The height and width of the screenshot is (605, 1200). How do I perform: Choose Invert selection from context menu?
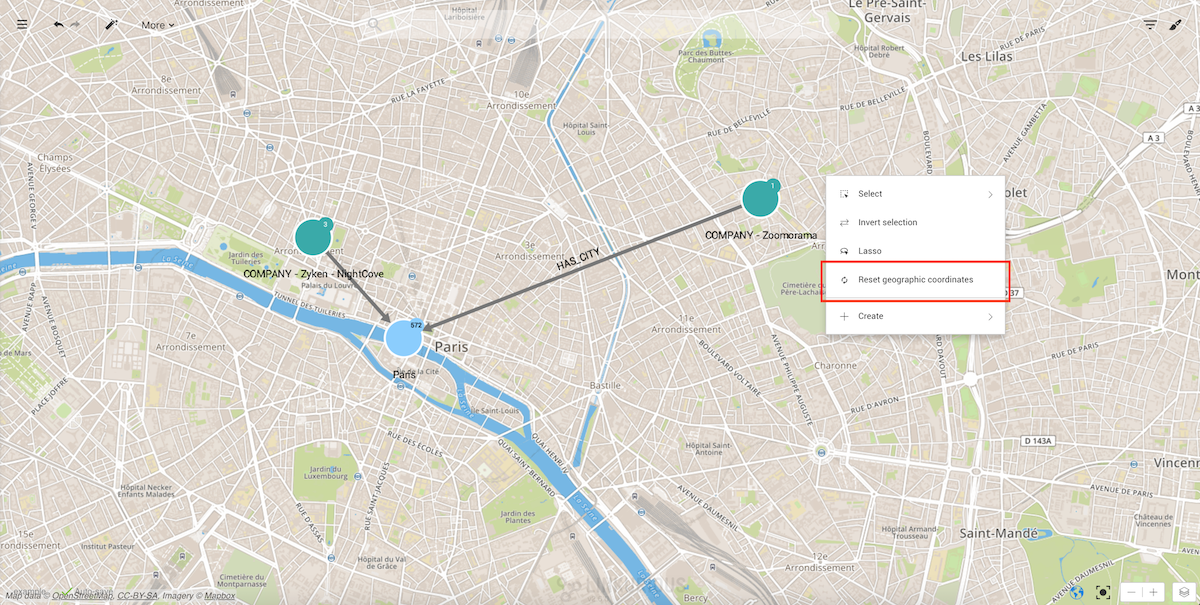pyautogui.click(x=887, y=222)
